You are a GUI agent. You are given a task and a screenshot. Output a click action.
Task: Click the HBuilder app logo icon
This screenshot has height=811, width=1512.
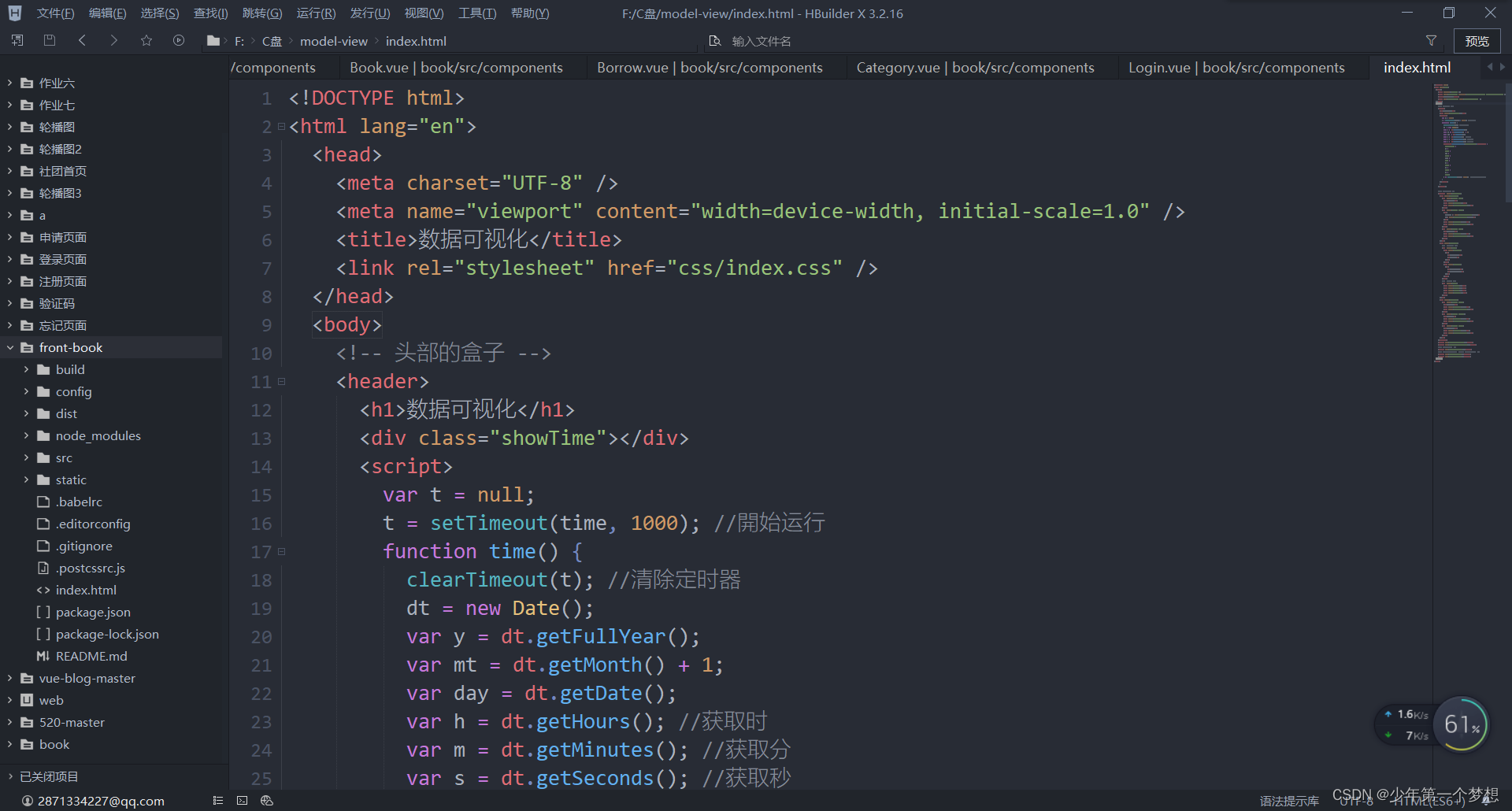[15, 13]
